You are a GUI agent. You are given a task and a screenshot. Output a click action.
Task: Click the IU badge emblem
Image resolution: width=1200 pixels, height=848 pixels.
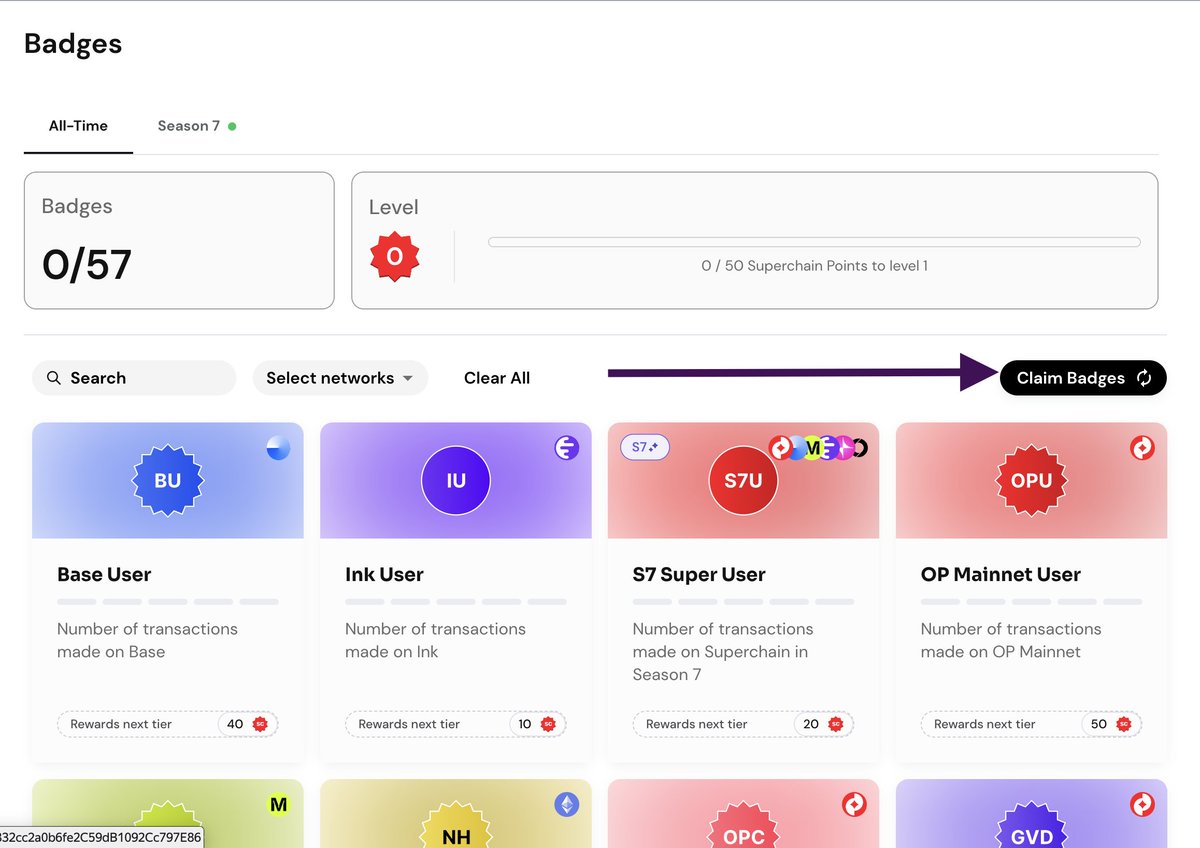point(456,480)
